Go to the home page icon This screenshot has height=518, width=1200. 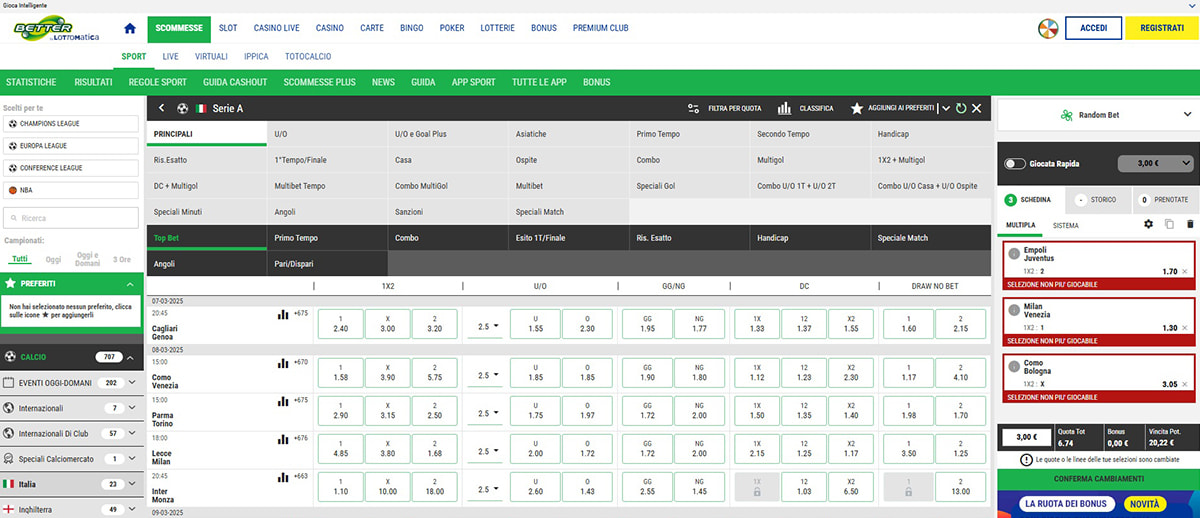click(x=129, y=28)
